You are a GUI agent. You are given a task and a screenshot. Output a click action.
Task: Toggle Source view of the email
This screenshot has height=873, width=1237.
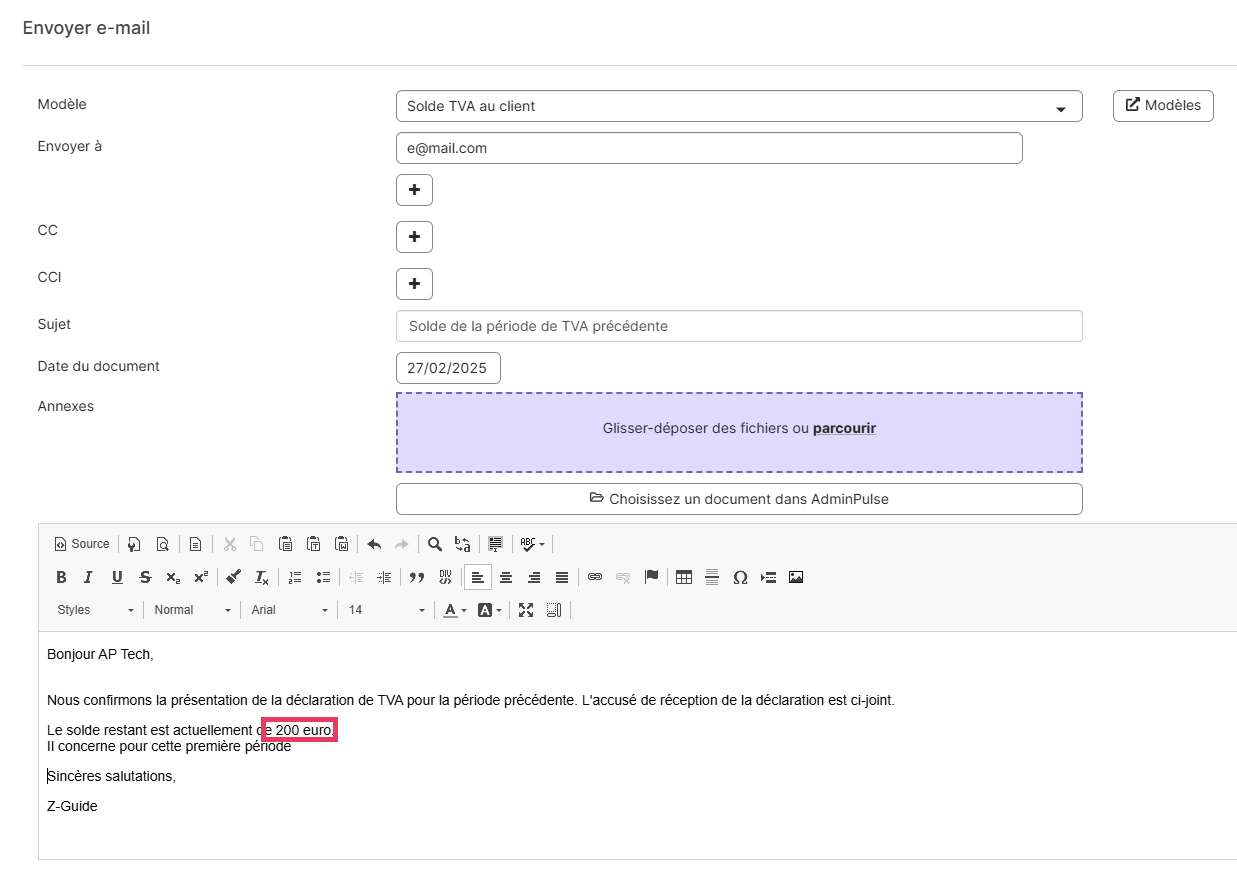pos(82,544)
